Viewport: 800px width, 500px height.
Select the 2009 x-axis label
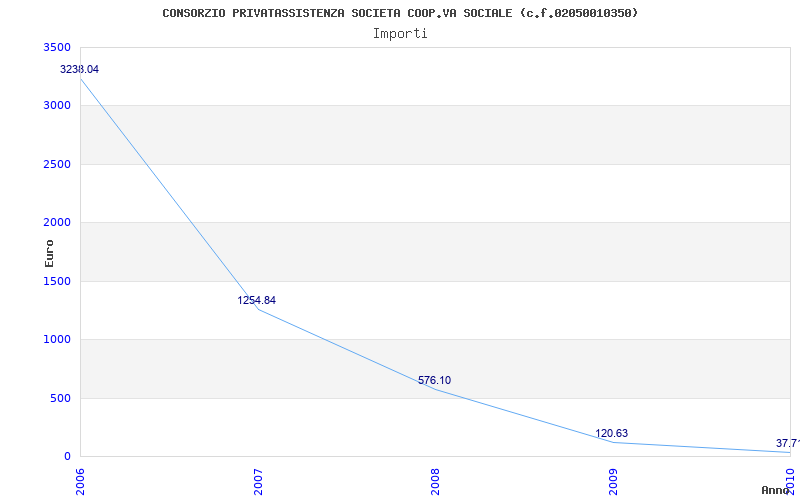pyautogui.click(x=613, y=479)
